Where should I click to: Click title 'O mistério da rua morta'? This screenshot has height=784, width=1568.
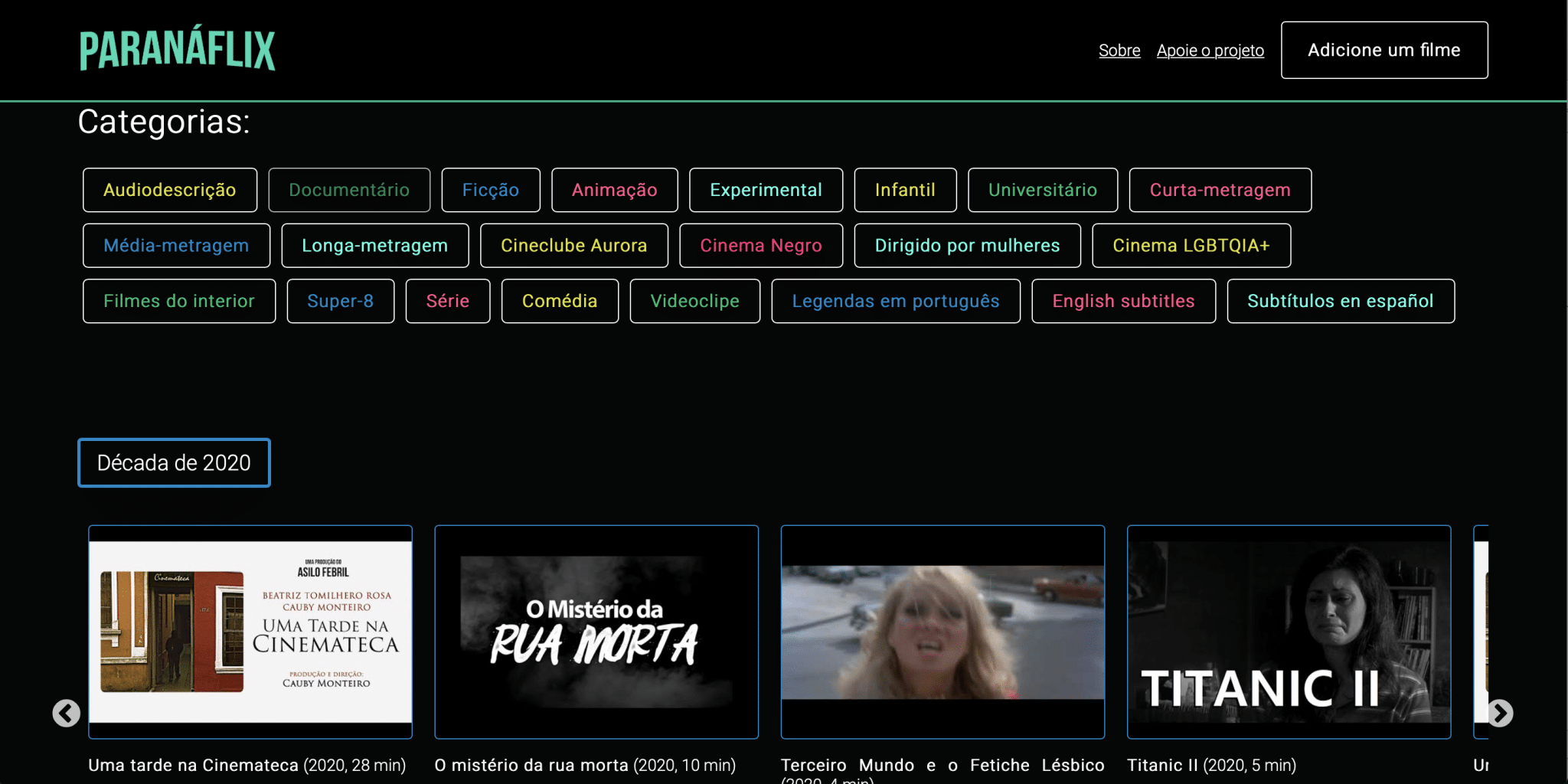(x=531, y=765)
